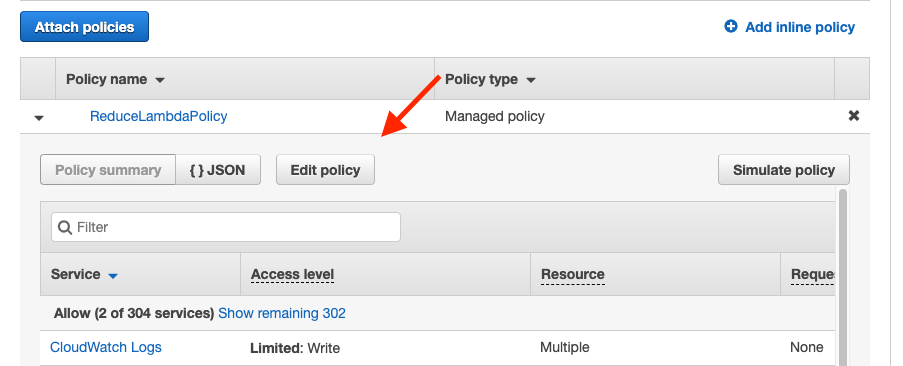Screen dimensions: 903x366
Task: Click the Simulate policy button
Action: tap(784, 170)
